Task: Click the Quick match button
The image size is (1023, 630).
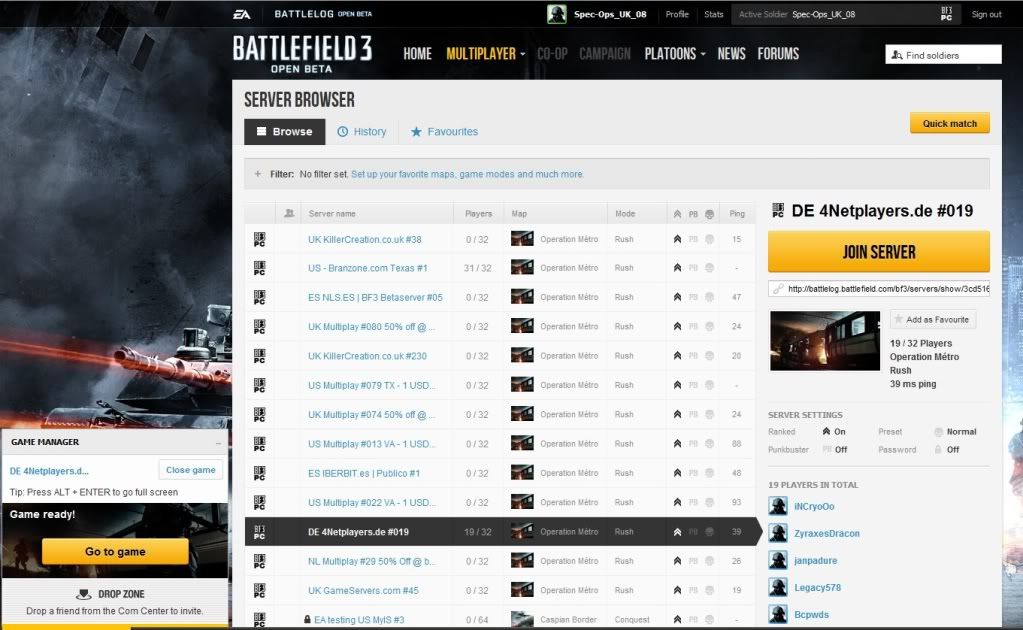Action: [949, 123]
